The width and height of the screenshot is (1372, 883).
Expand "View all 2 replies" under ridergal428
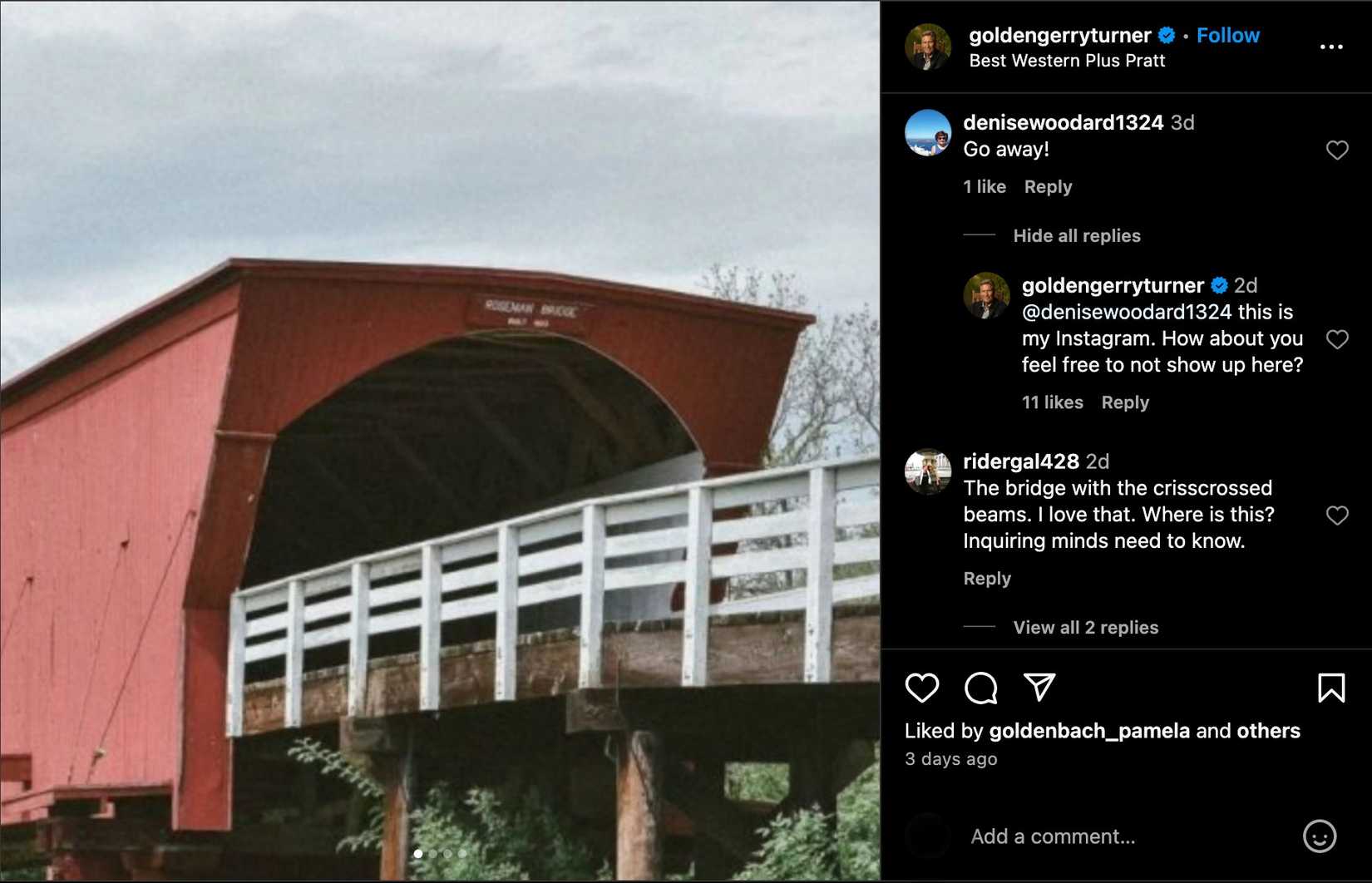(1085, 628)
